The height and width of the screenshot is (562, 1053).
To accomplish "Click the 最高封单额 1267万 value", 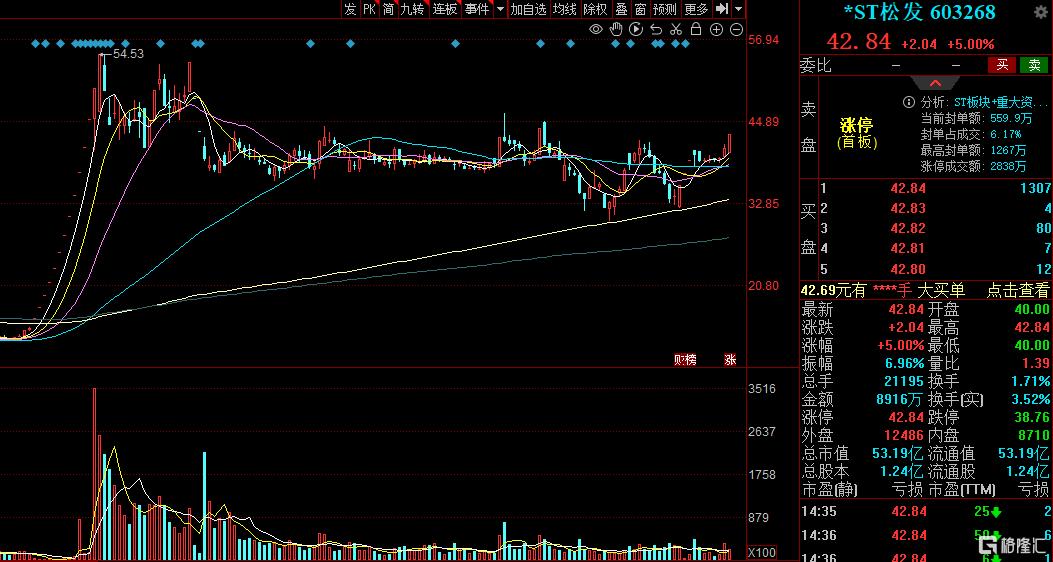I will 1008,150.
